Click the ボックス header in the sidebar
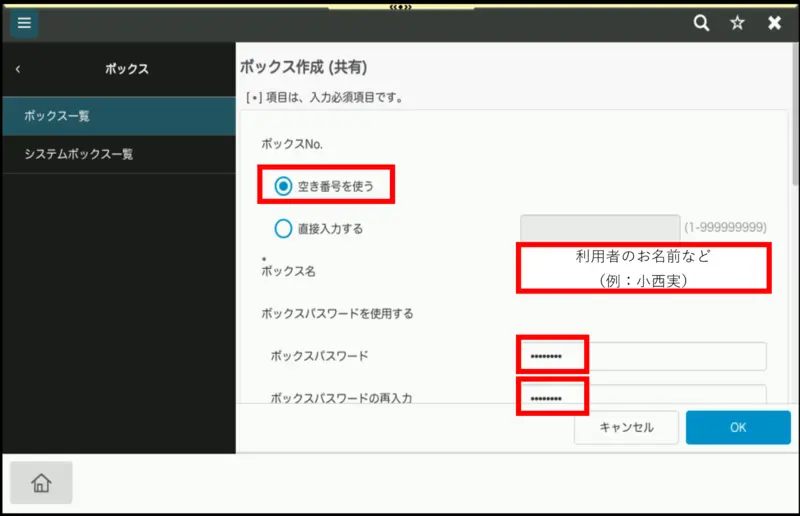 pyautogui.click(x=127, y=70)
